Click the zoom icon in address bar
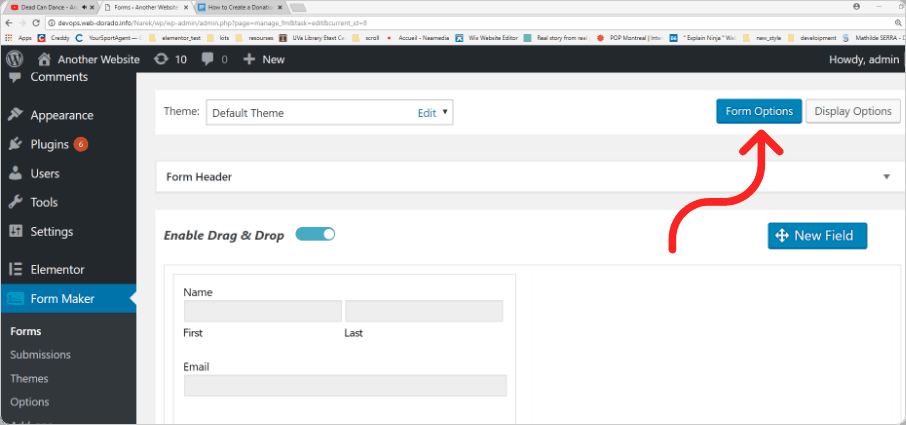 898,23
